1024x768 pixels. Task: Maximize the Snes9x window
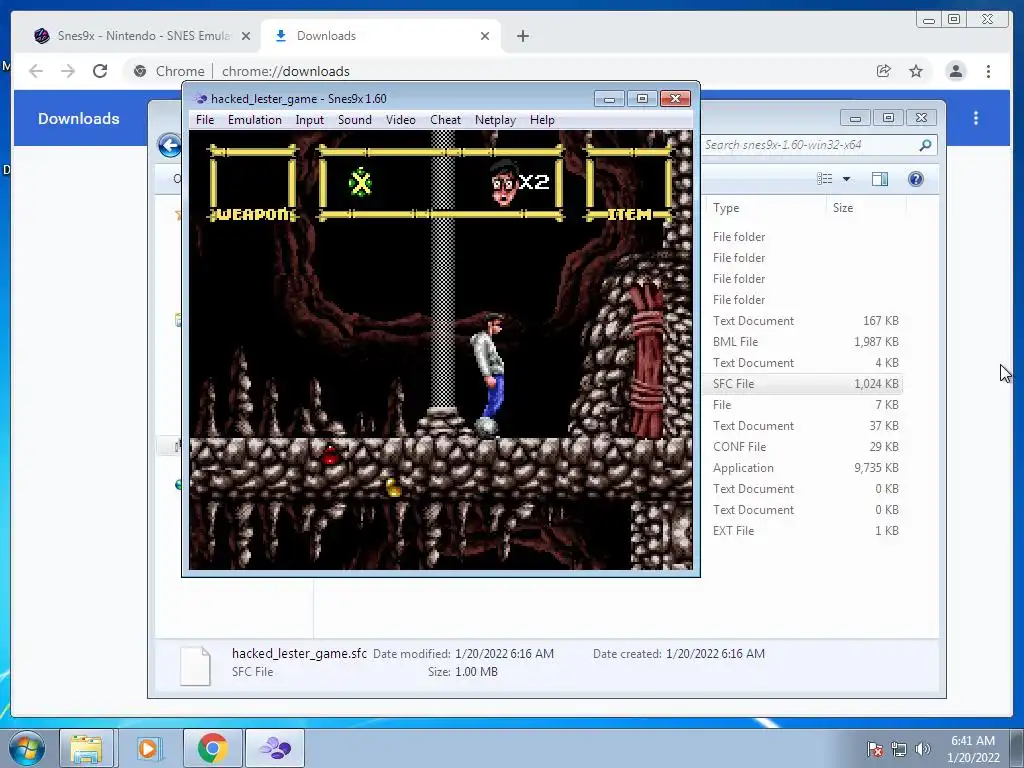tap(642, 99)
